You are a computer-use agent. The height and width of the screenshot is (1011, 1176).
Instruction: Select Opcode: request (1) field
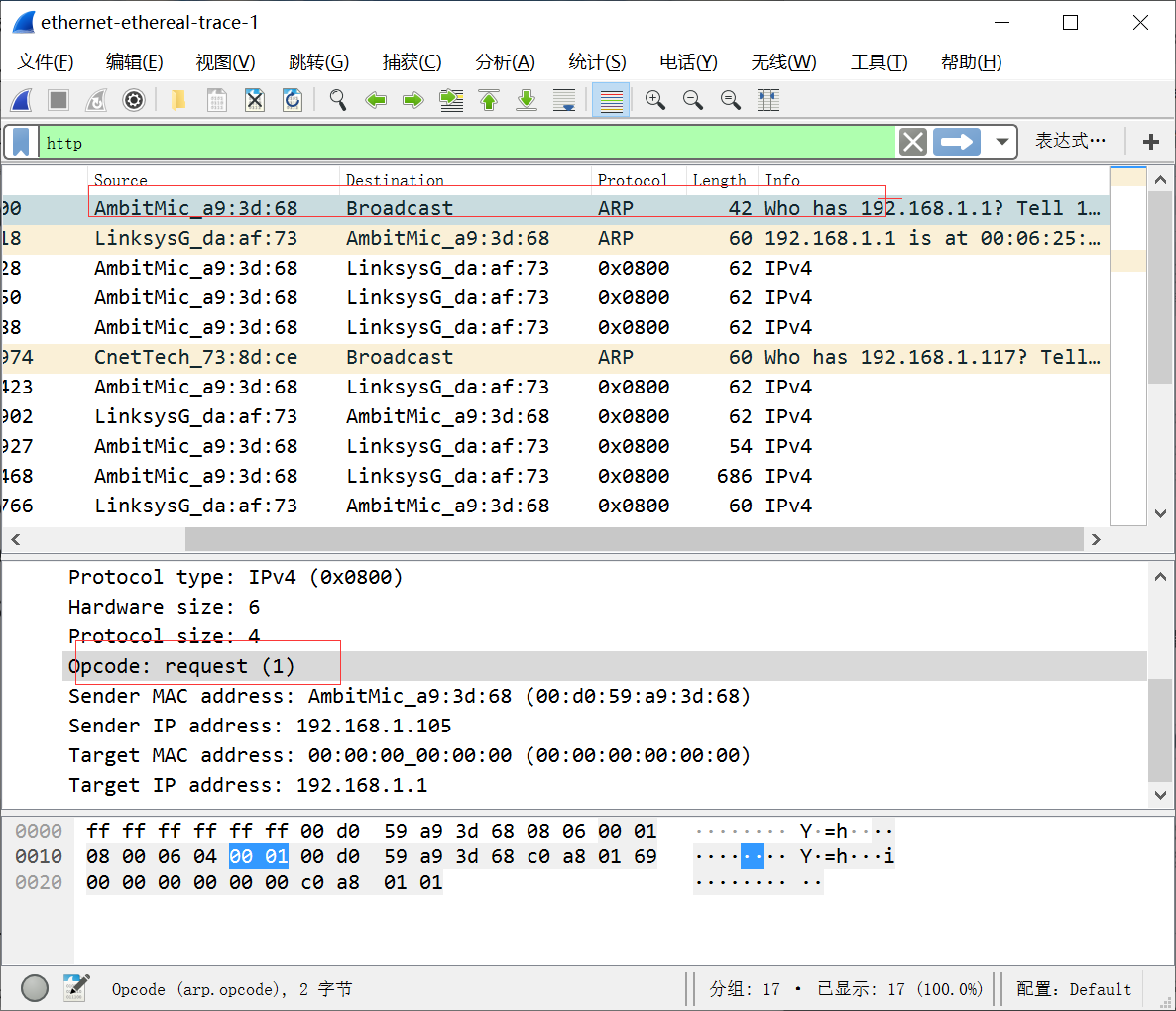(605, 666)
